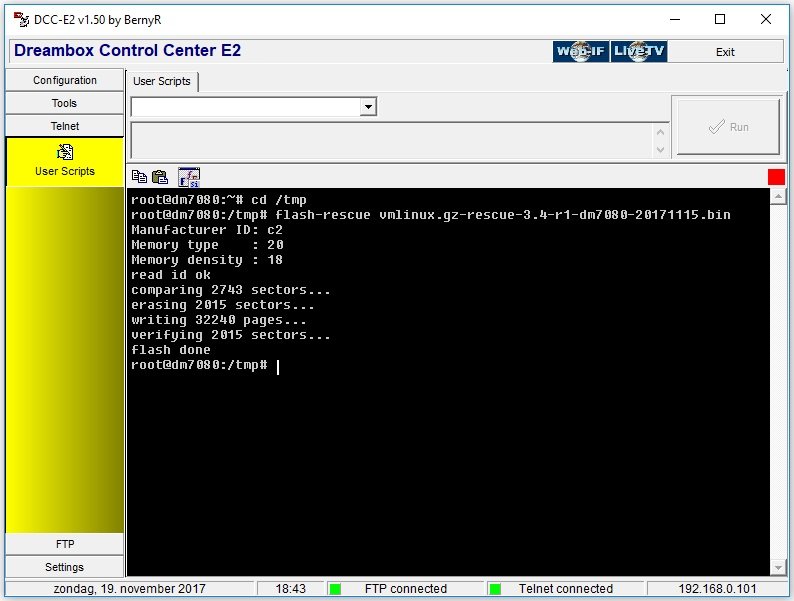Click 'Manufacturer ID: c2' line

pyautogui.click(x=207, y=230)
